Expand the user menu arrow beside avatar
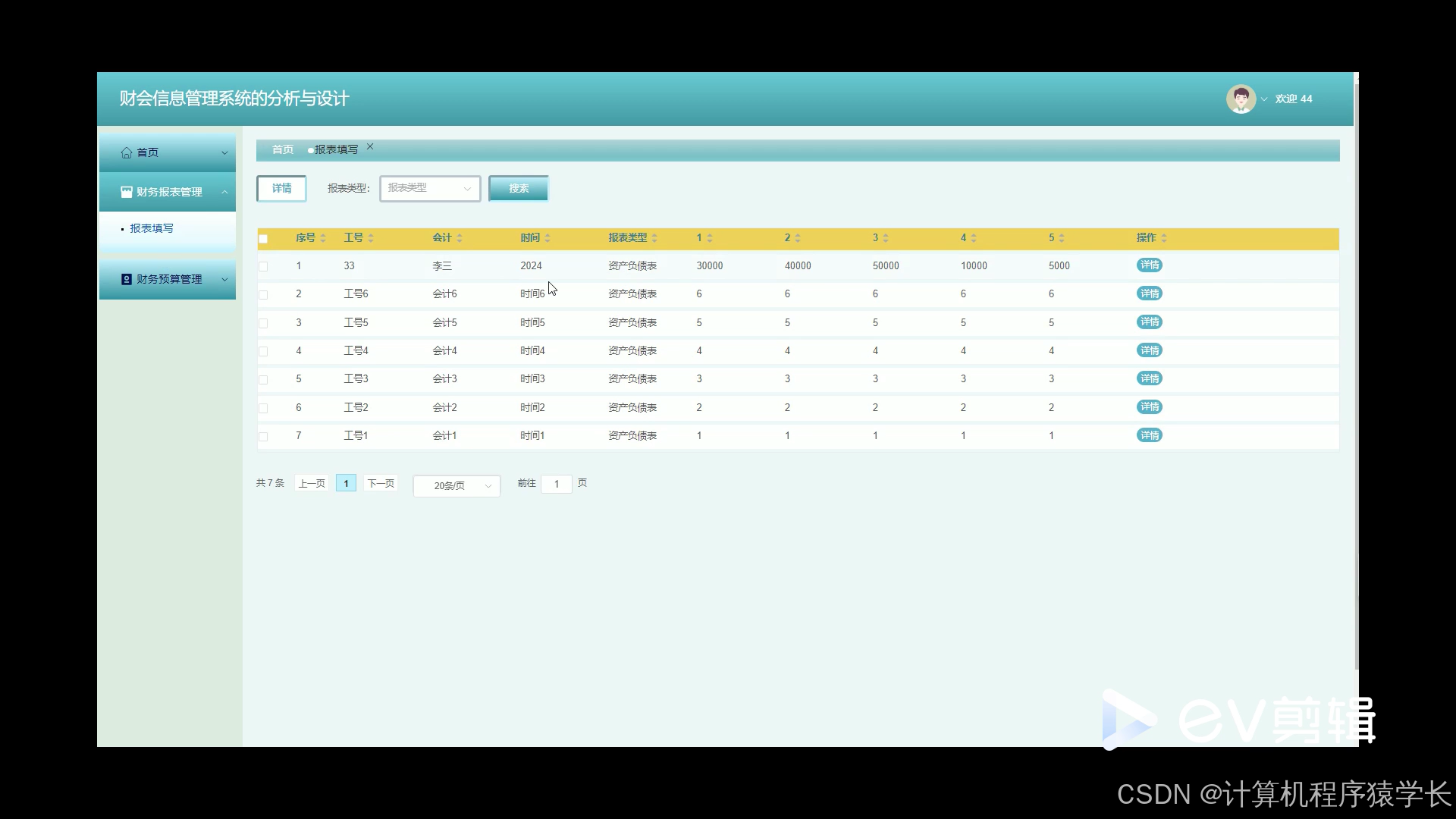Image resolution: width=1456 pixels, height=819 pixels. pyautogui.click(x=1264, y=99)
